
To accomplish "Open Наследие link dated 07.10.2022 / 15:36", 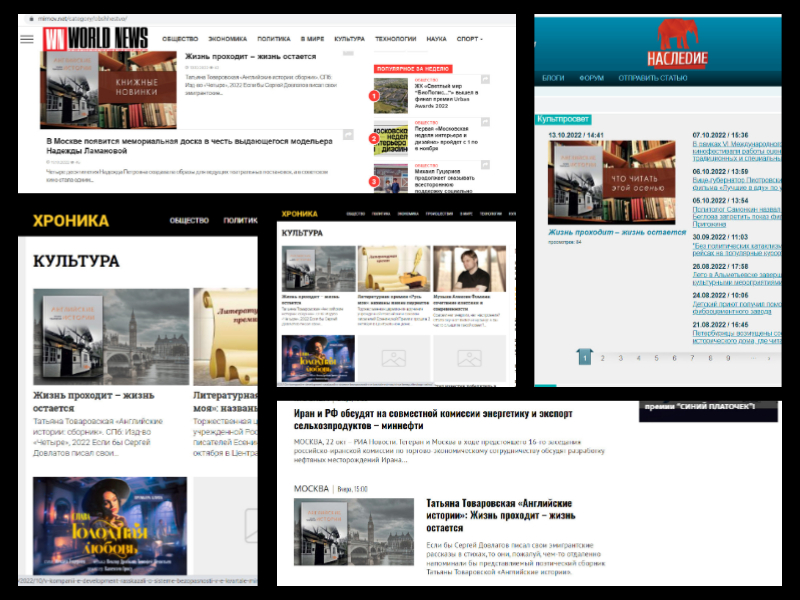I will coord(737,151).
